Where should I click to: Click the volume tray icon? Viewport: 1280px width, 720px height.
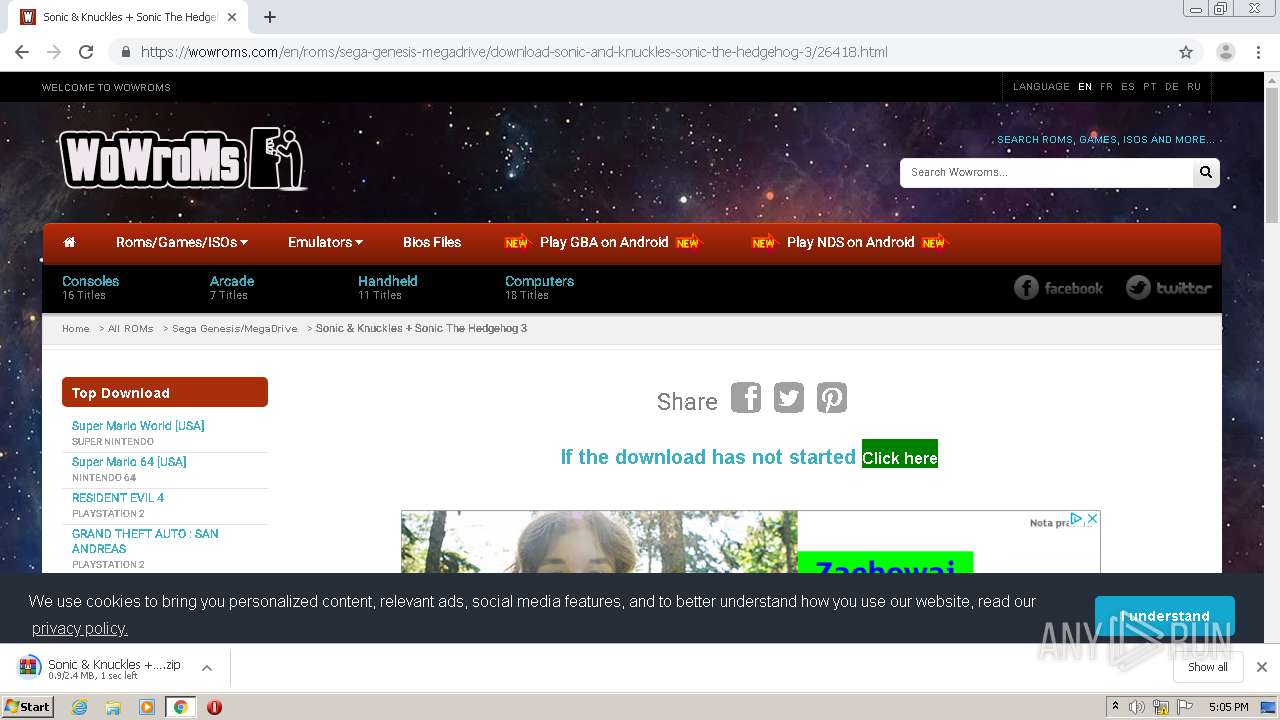click(1137, 707)
